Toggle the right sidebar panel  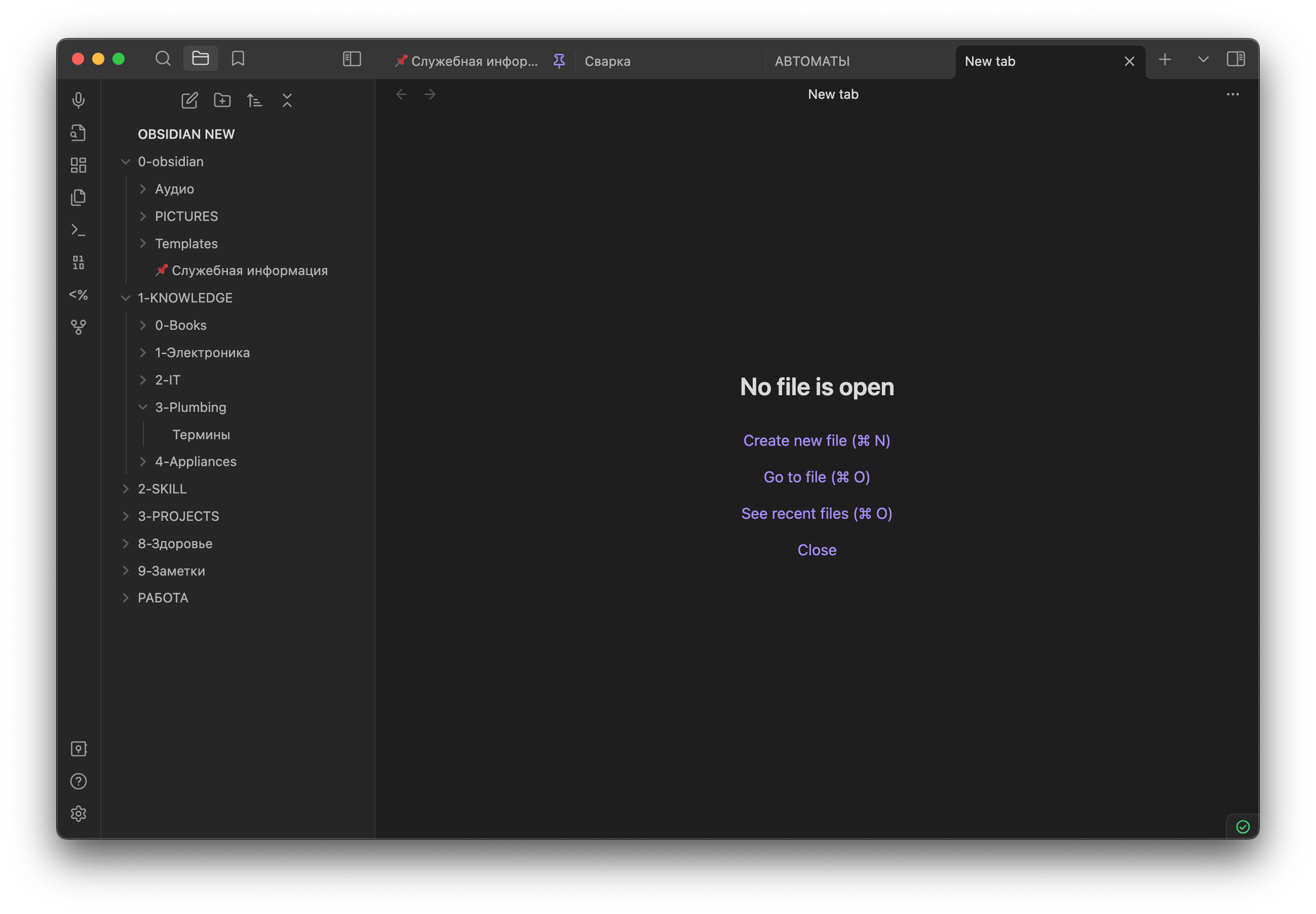(x=1235, y=58)
